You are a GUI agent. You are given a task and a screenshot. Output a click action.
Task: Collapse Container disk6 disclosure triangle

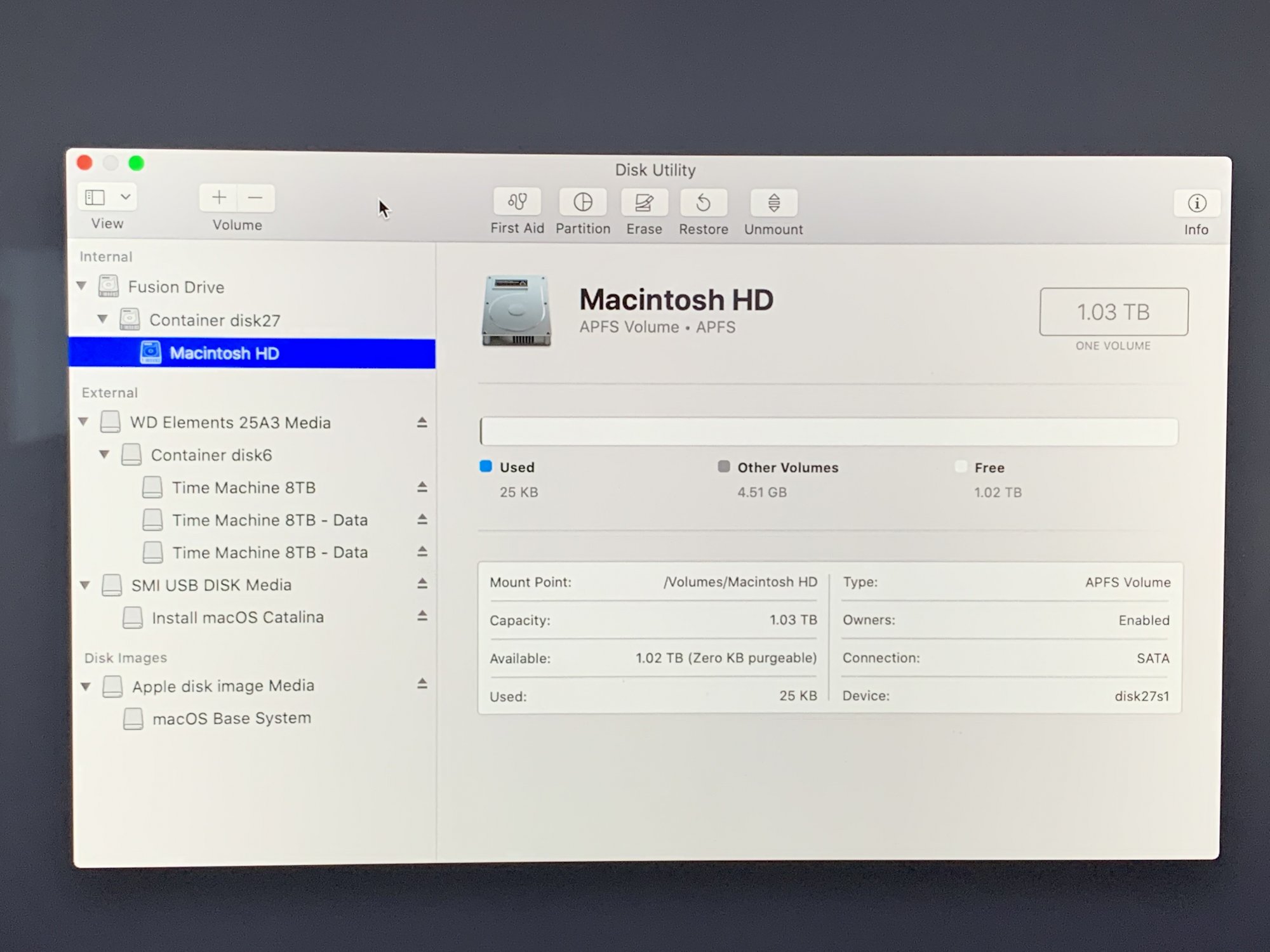[104, 454]
